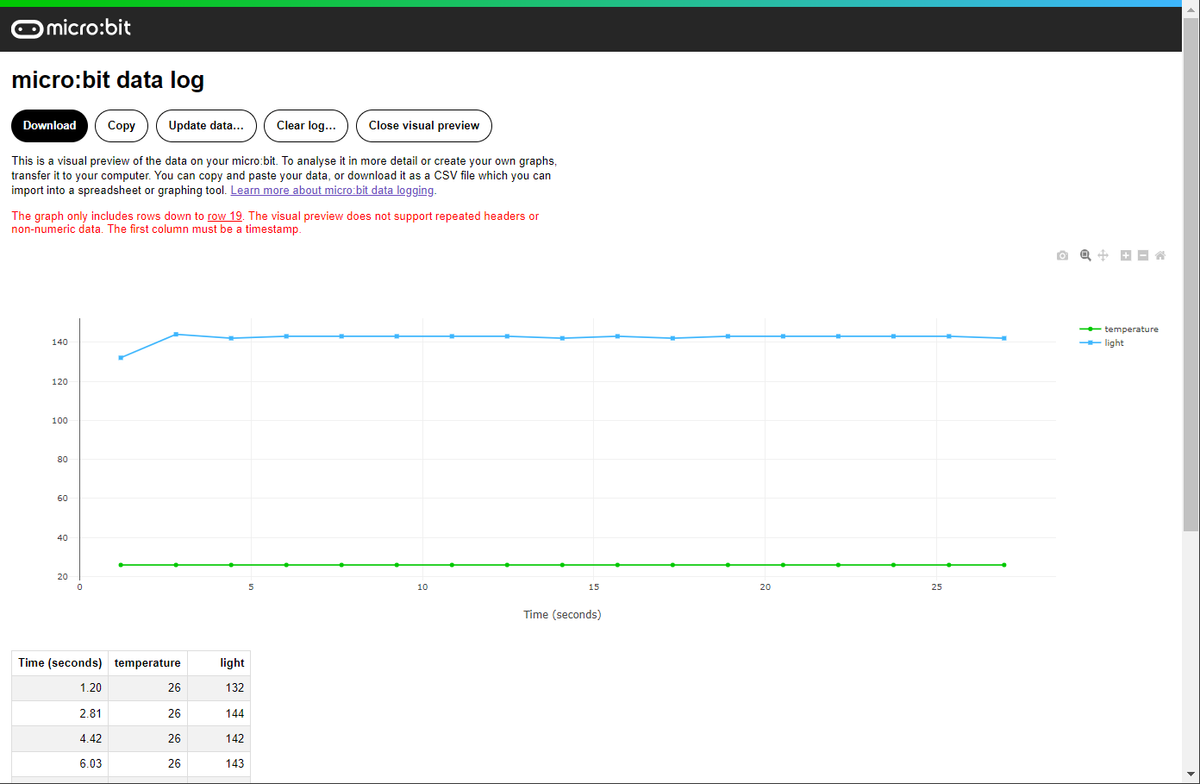Click the plus icon to zoom in on the chart
Viewport: 1200px width, 784px height.
(1125, 256)
